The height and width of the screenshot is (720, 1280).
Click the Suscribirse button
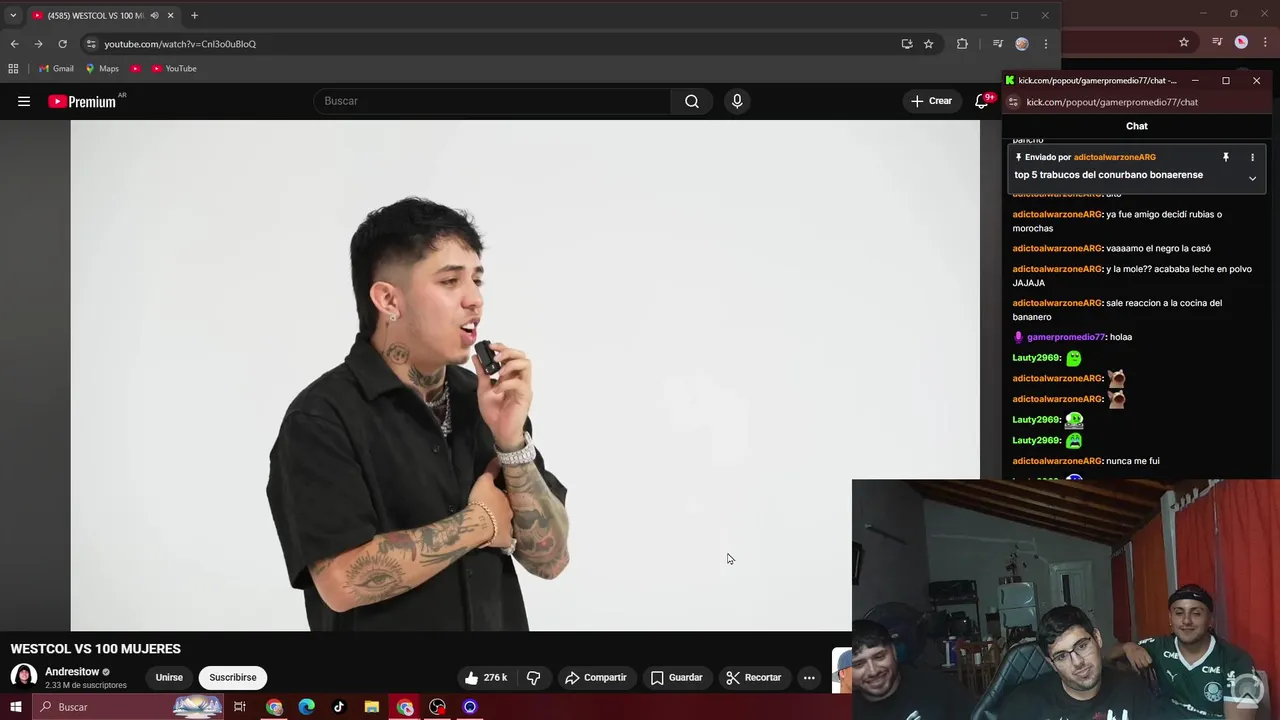(233, 678)
